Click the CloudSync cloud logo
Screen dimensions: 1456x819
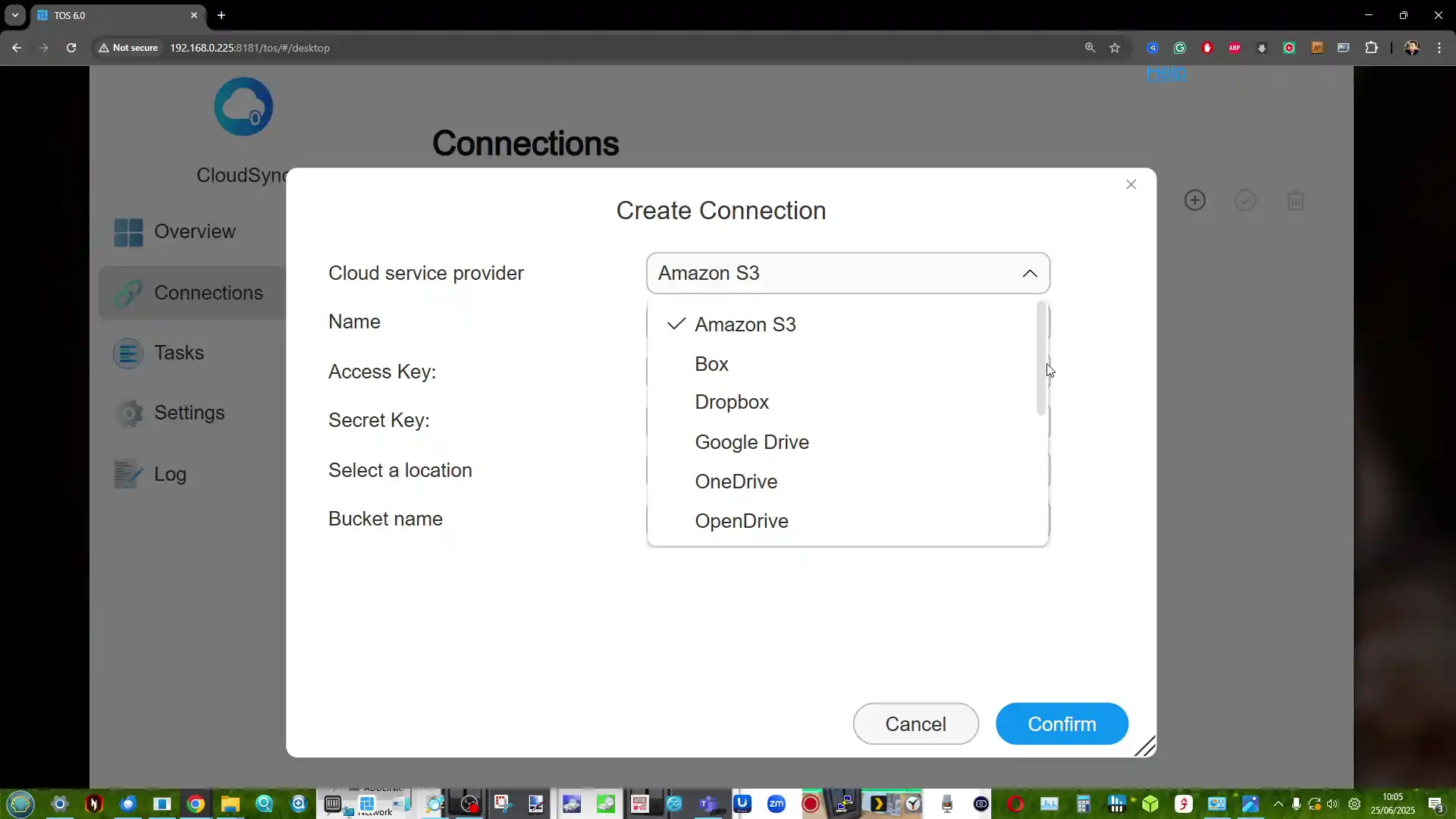[x=243, y=106]
